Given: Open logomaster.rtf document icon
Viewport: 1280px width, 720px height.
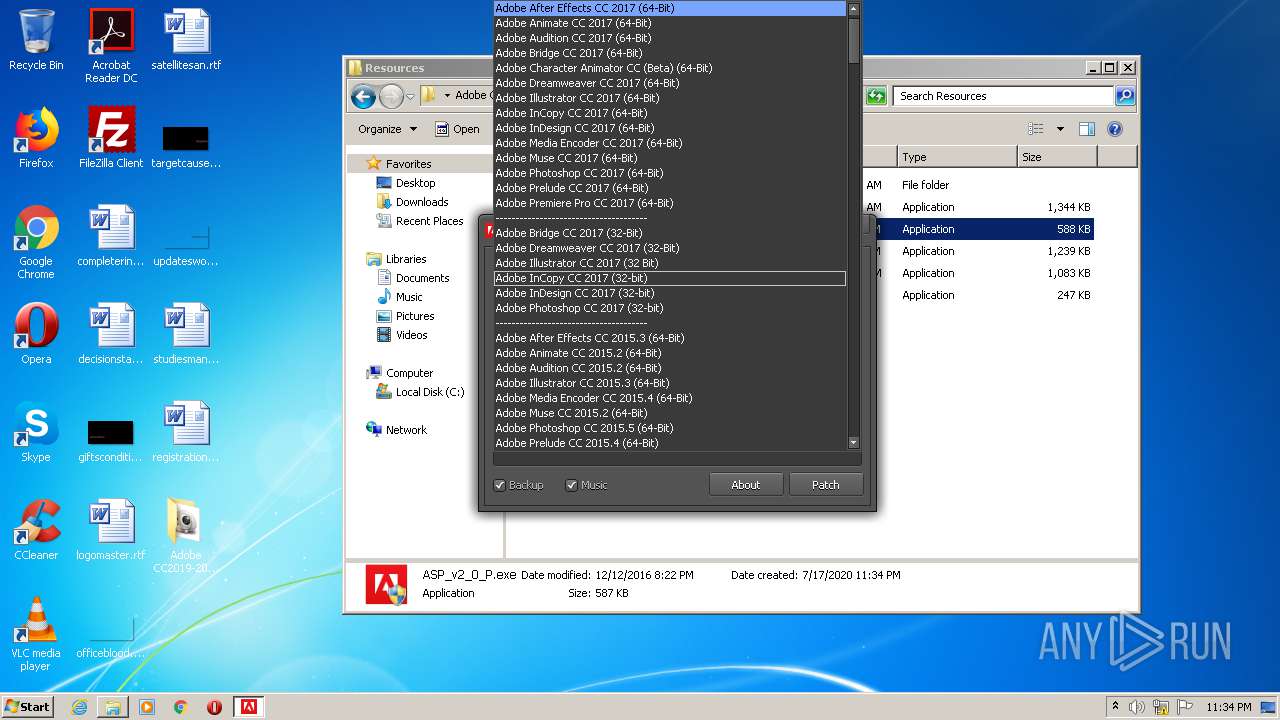Looking at the screenshot, I should [111, 530].
